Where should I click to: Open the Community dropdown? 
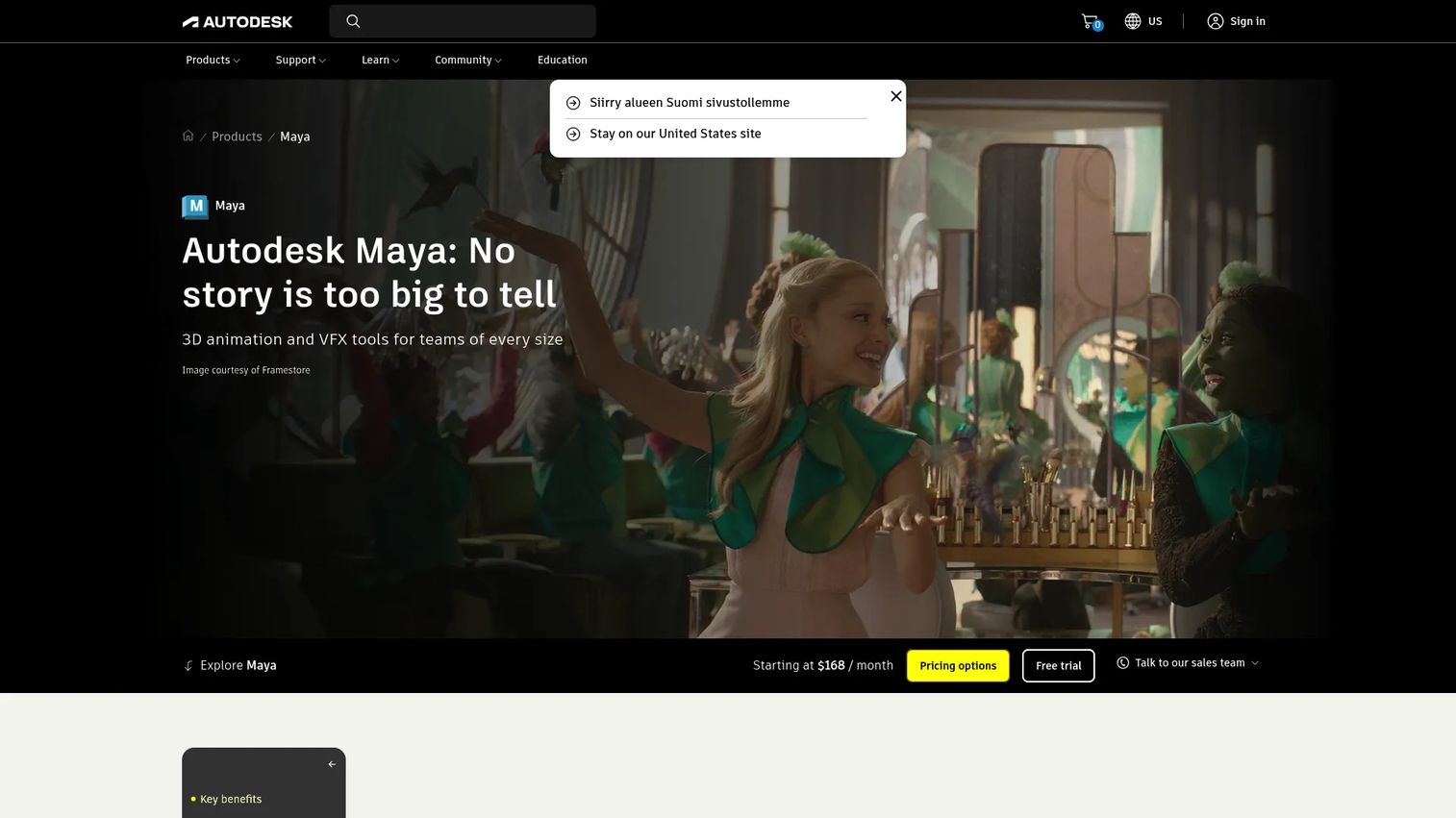[x=468, y=60]
